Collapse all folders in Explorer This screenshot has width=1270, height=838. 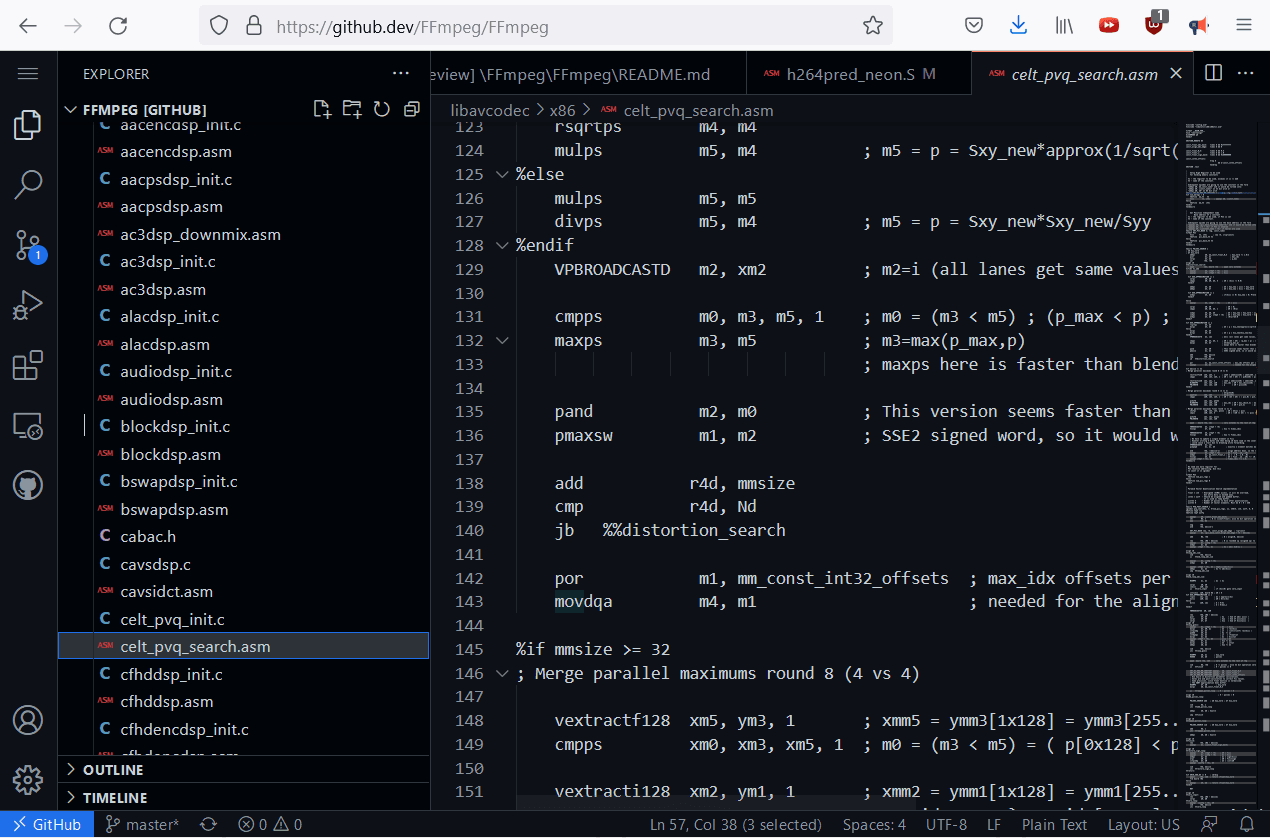point(411,109)
